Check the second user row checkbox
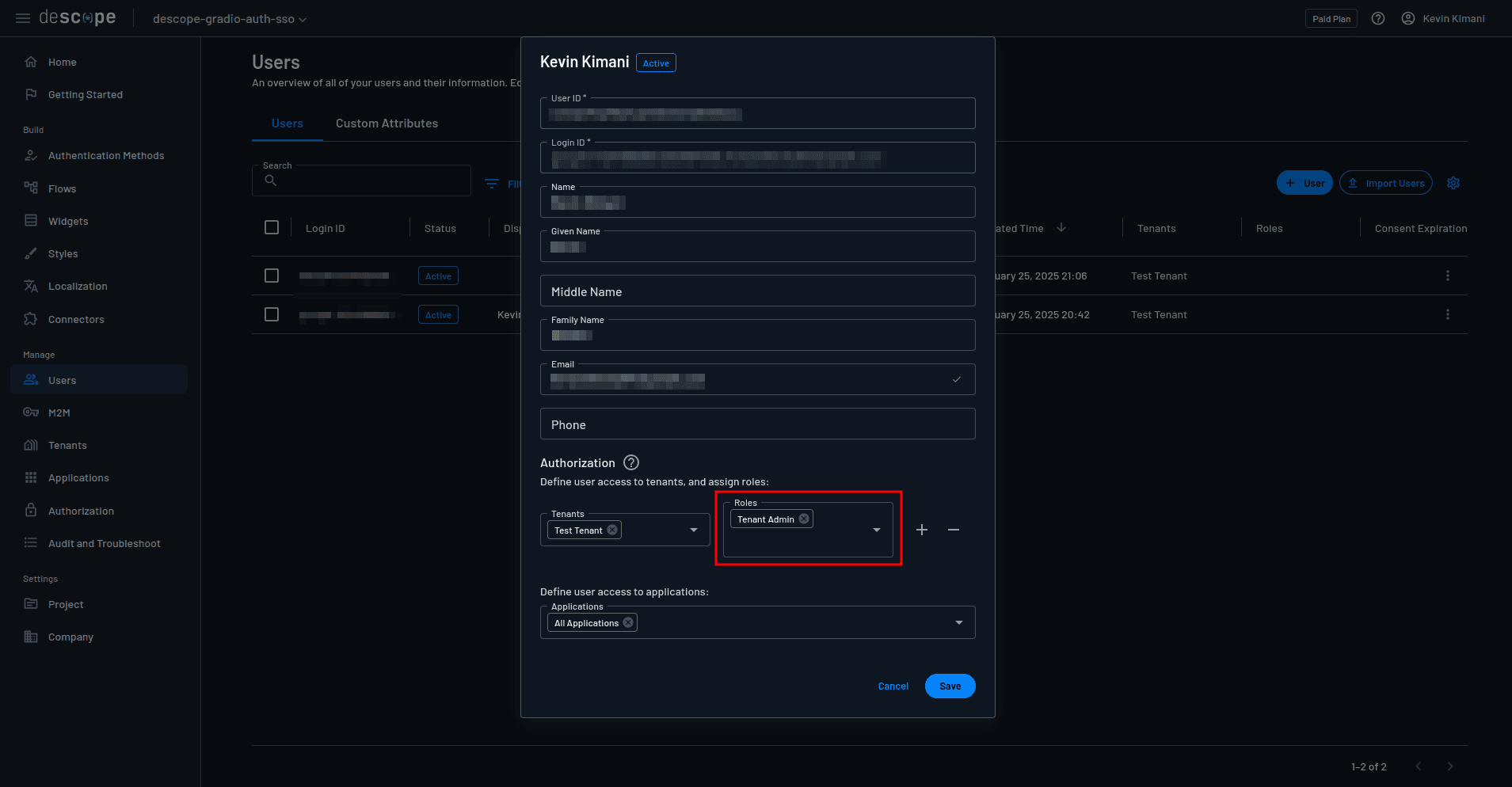 pyautogui.click(x=272, y=314)
